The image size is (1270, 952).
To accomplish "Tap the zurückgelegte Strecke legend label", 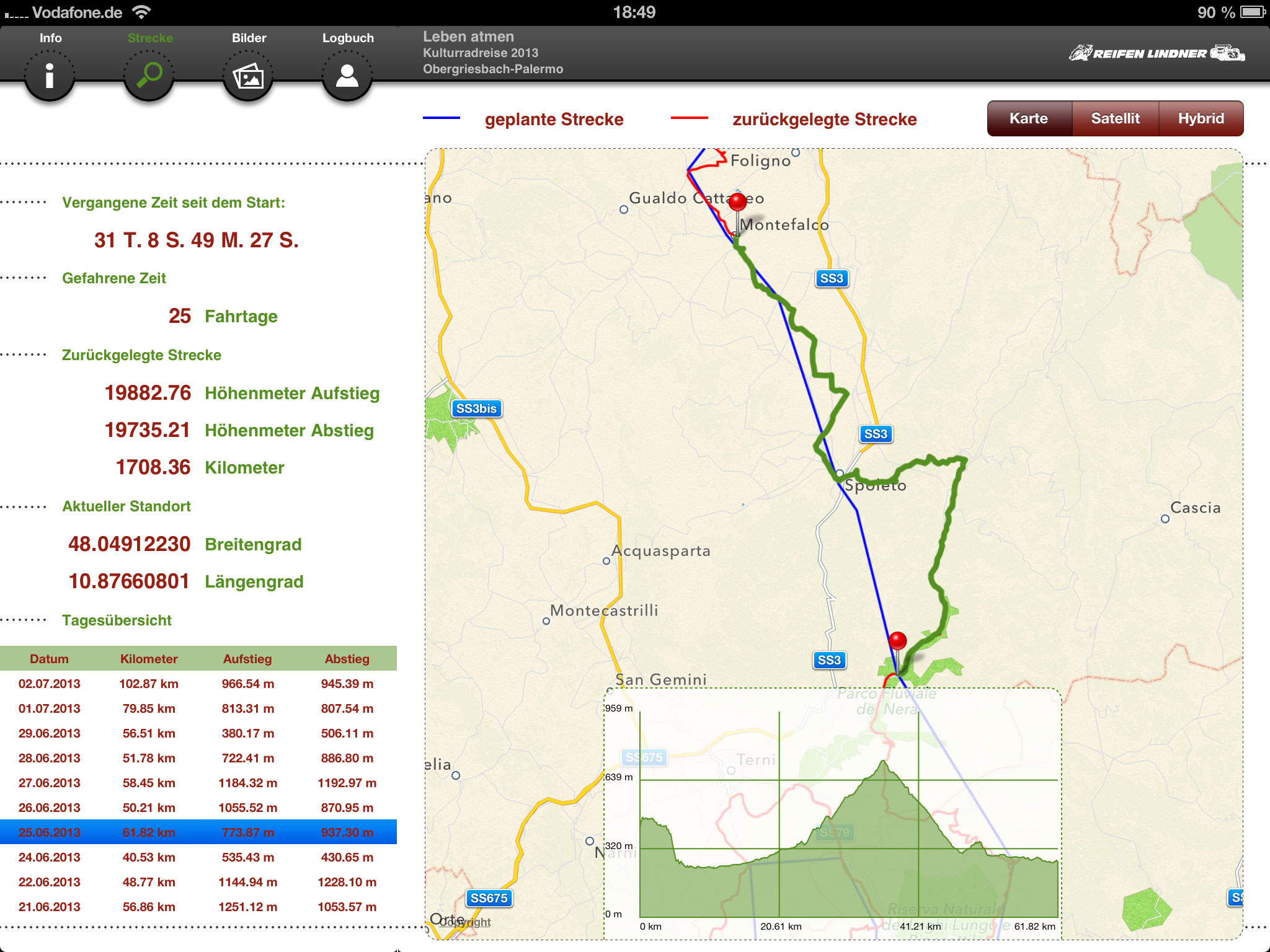I will [x=824, y=119].
